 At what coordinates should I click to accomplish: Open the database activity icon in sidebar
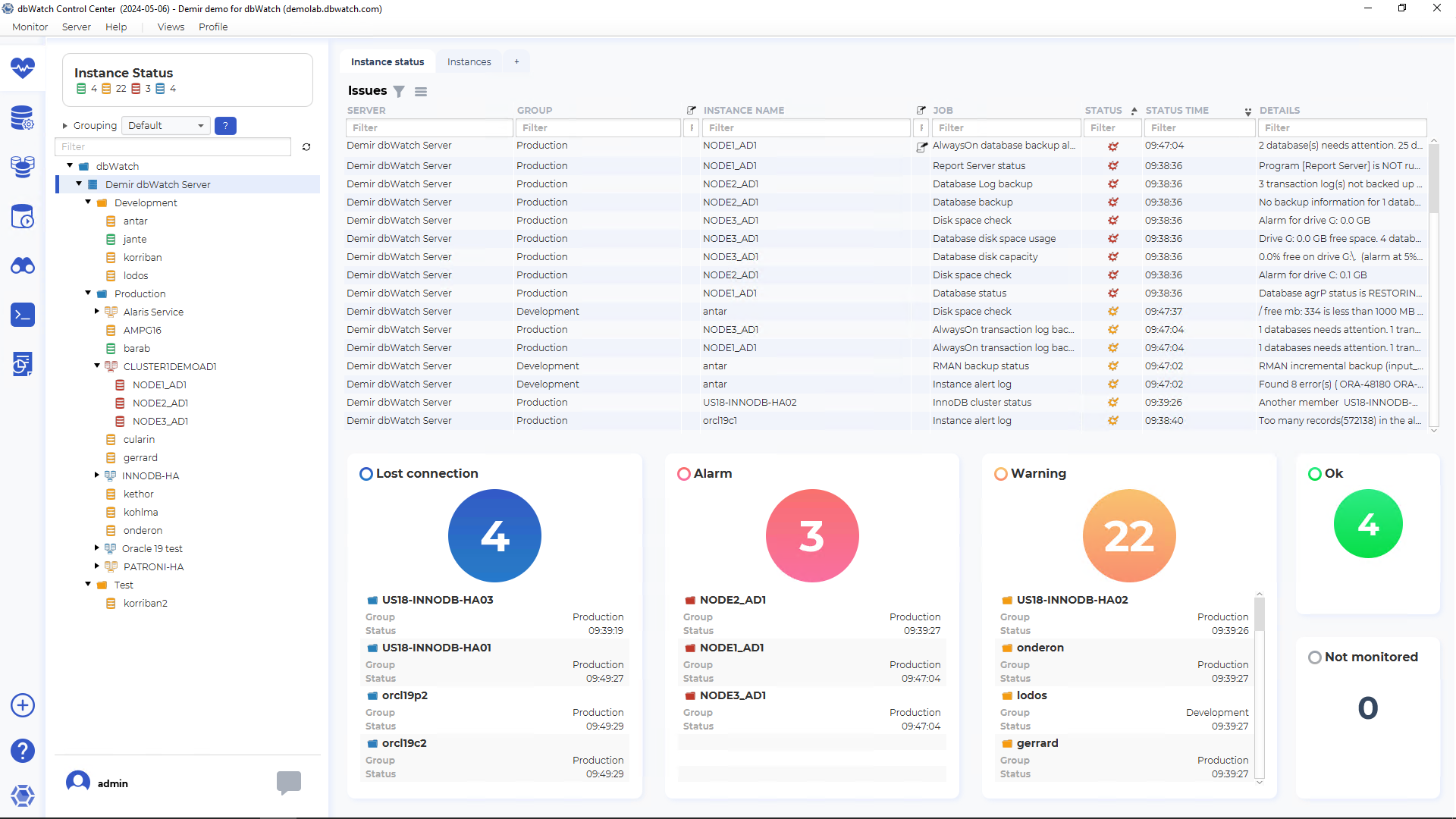[x=23, y=216]
